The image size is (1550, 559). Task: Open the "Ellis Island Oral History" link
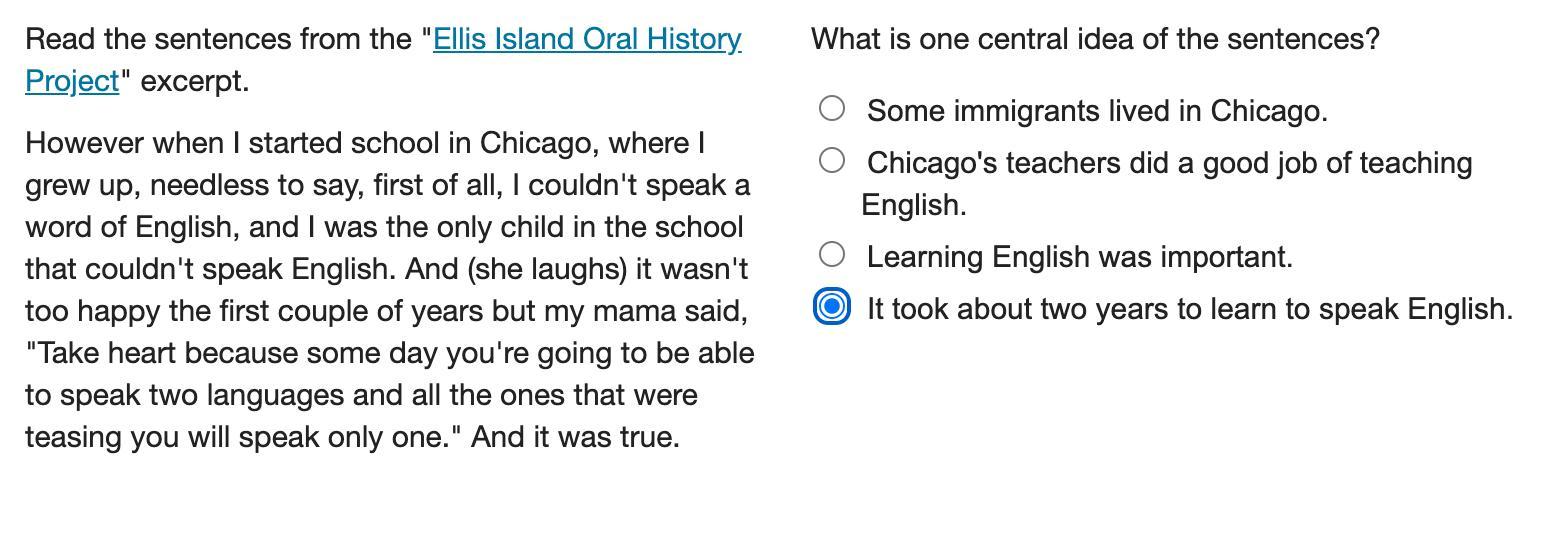click(x=587, y=39)
